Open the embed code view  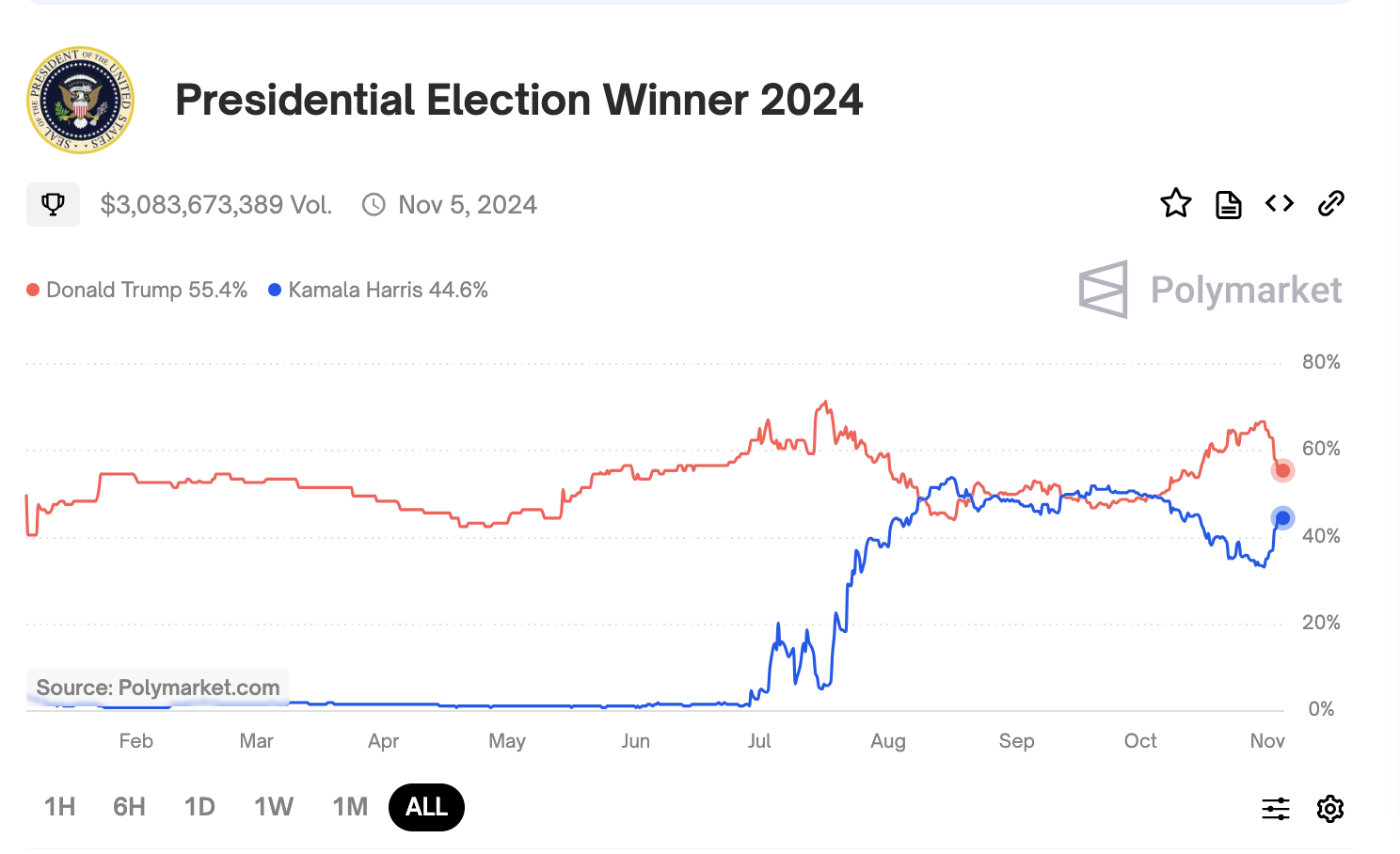pyautogui.click(x=1279, y=203)
